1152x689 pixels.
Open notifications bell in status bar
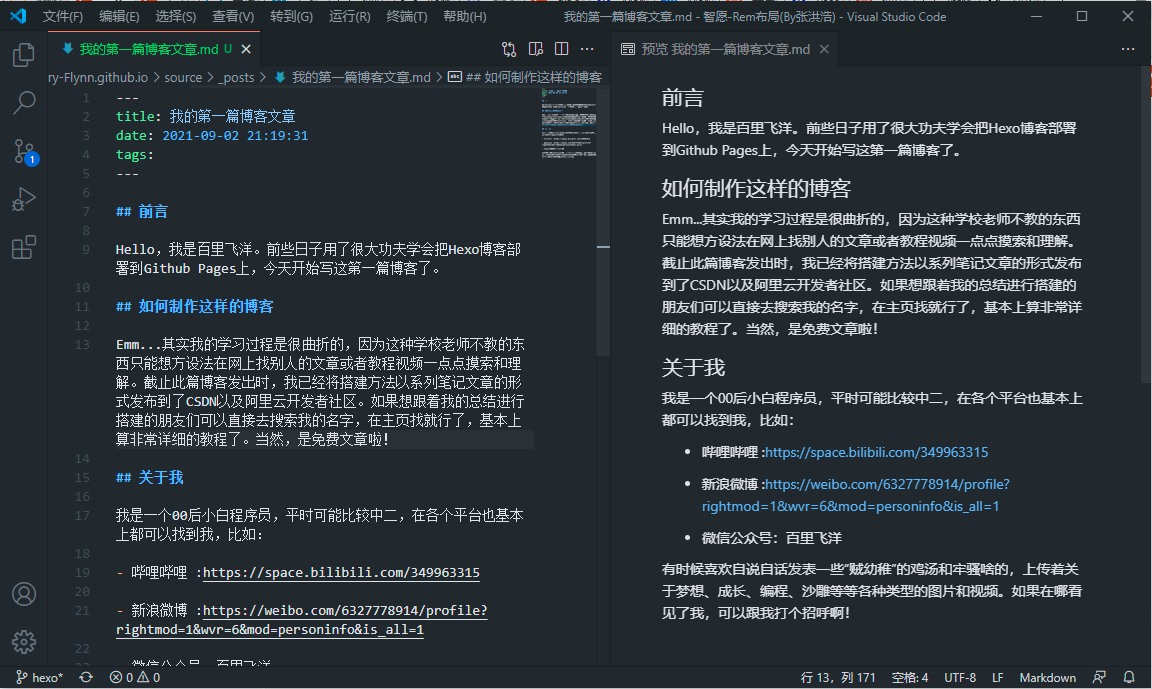point(1129,677)
